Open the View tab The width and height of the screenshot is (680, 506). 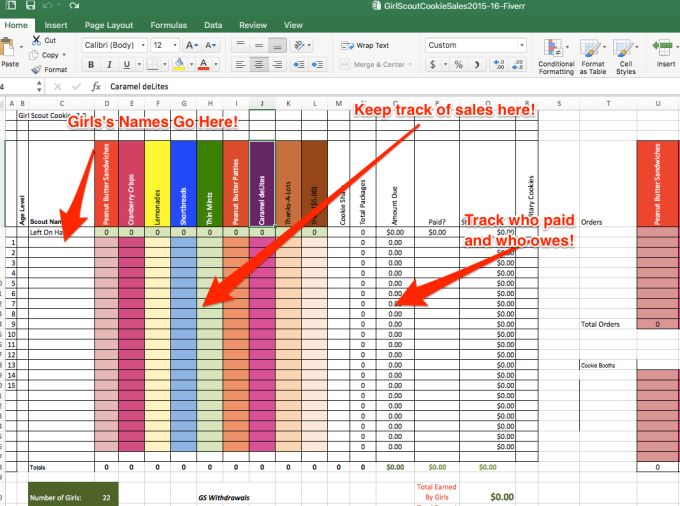tap(293, 25)
